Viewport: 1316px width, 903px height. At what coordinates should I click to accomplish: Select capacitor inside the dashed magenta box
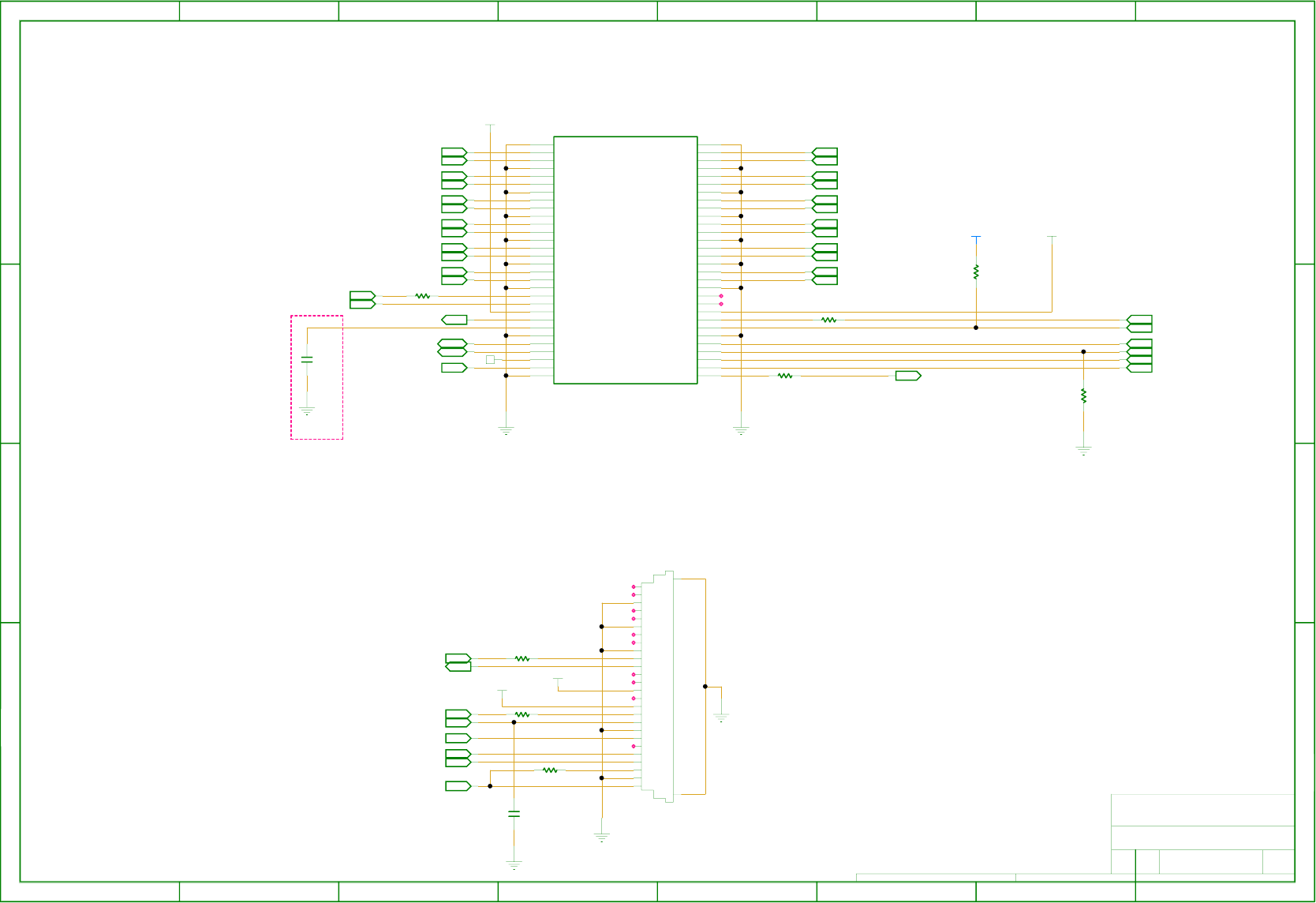307,359
